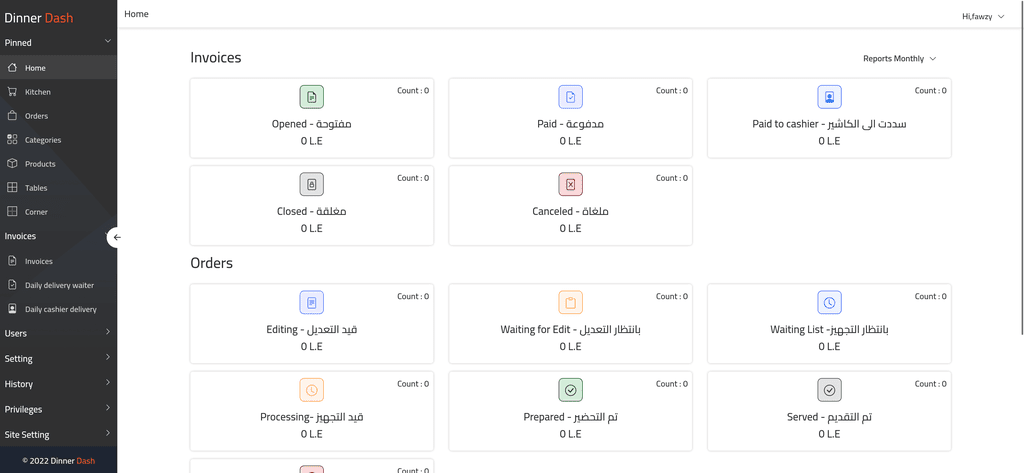Viewport: 1024px width, 473px height.
Task: Expand the Site Setting sidebar section
Action: tap(108, 434)
